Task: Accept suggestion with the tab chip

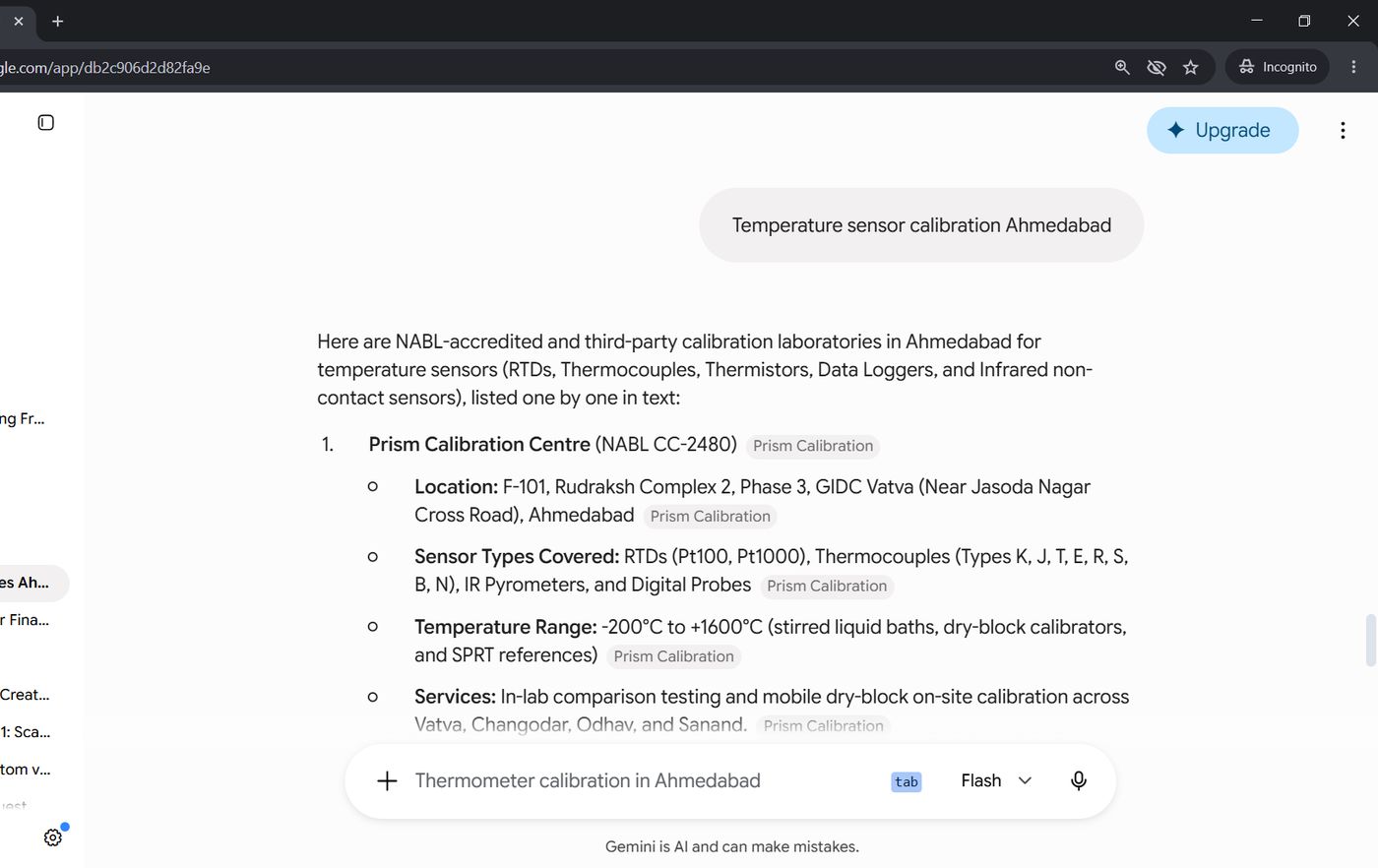Action: [x=907, y=781]
